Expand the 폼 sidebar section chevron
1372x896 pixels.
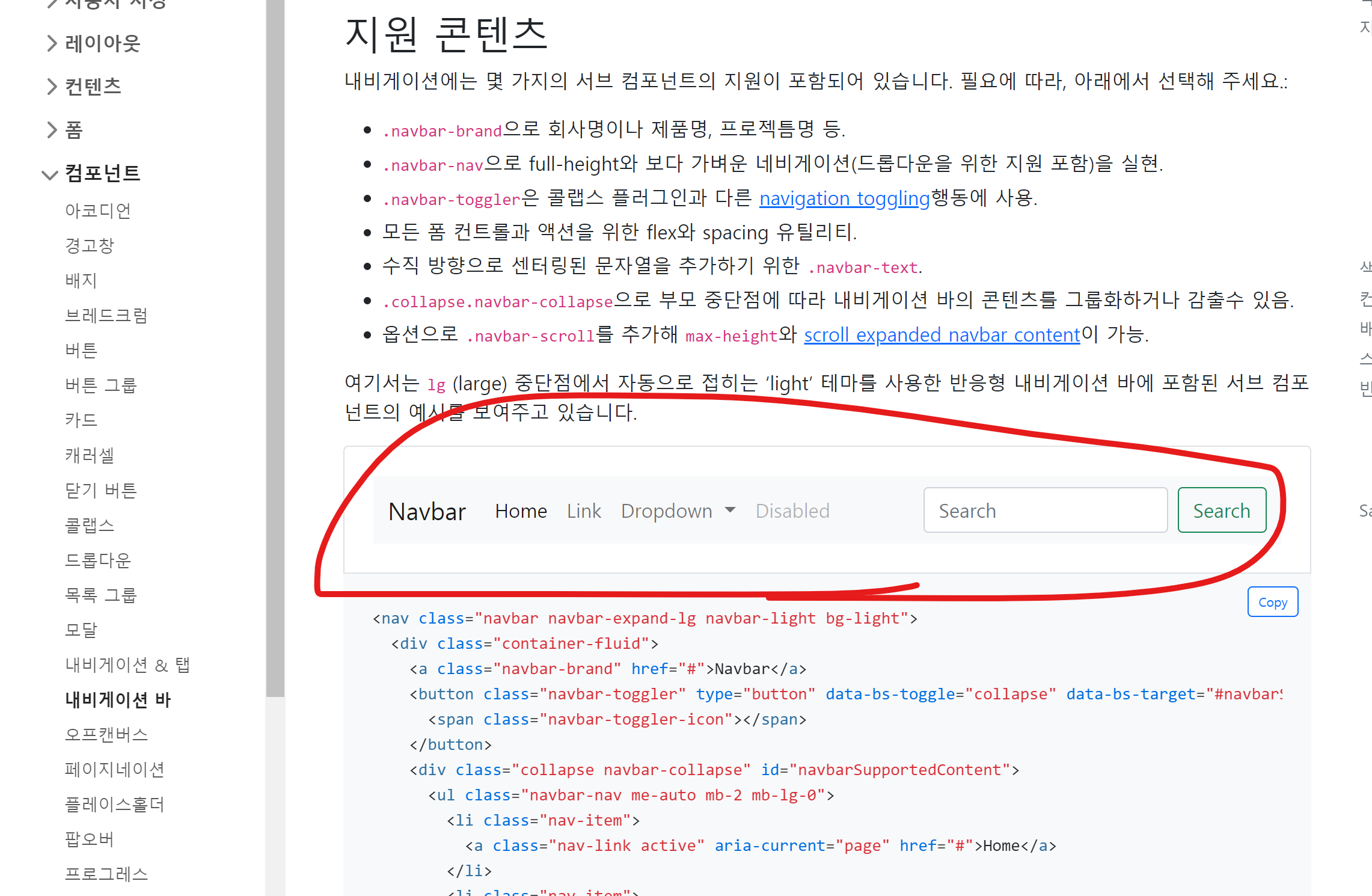[52, 130]
